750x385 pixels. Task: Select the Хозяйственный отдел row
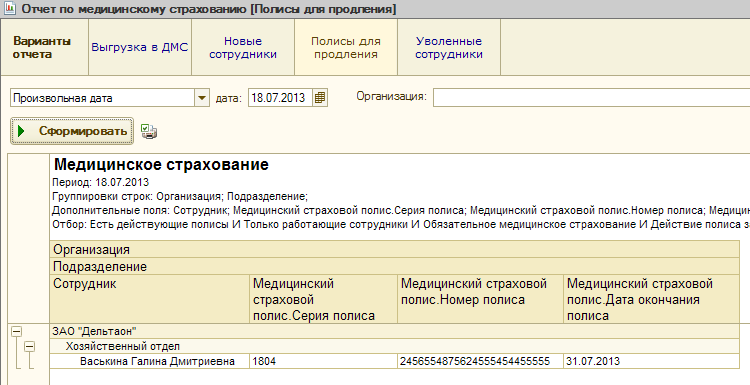(x=395, y=346)
